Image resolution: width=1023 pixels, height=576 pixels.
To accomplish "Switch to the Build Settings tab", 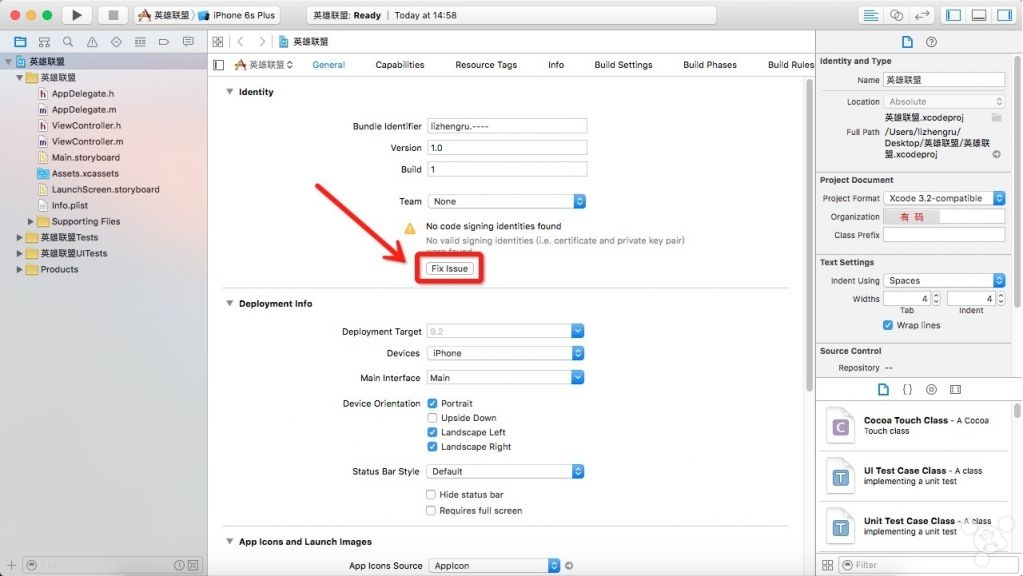I will point(623,65).
